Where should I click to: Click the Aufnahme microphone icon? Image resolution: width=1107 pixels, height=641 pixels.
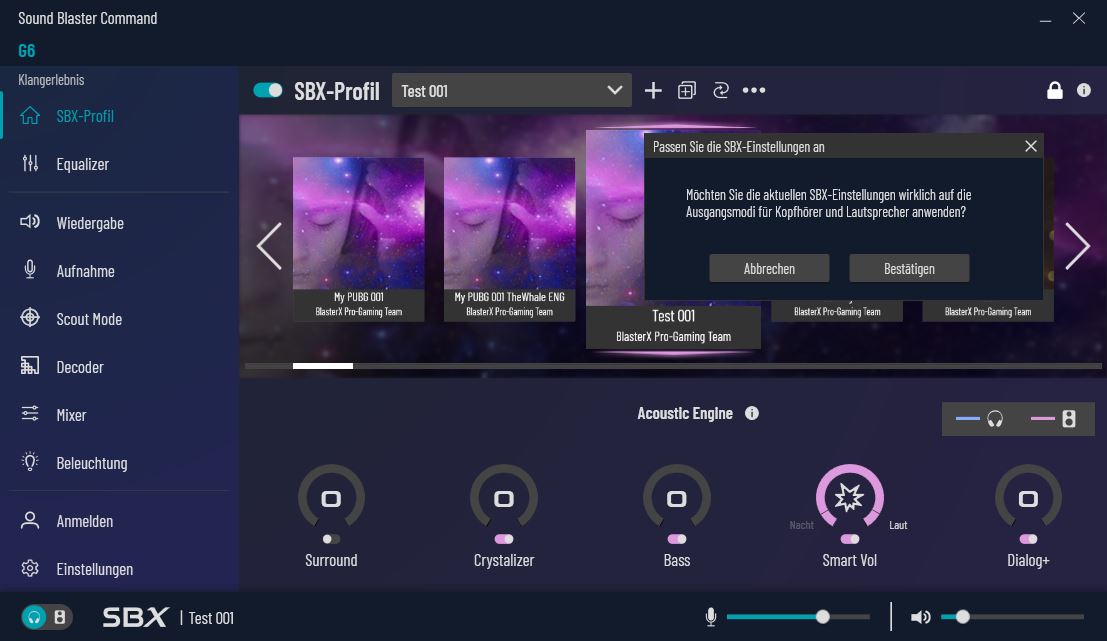tap(30, 269)
